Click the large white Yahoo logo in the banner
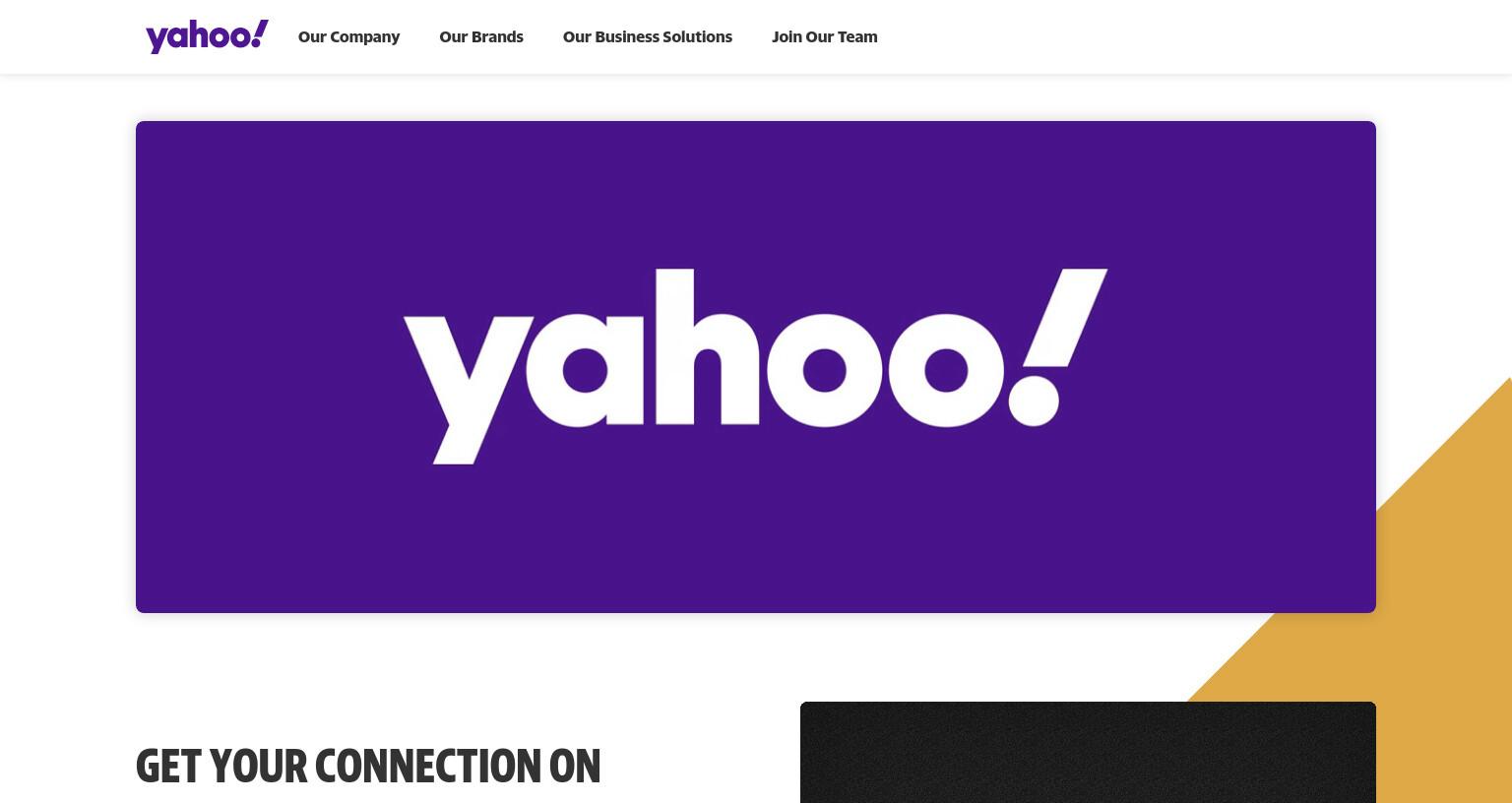This screenshot has width=1512, height=803. [x=755, y=366]
